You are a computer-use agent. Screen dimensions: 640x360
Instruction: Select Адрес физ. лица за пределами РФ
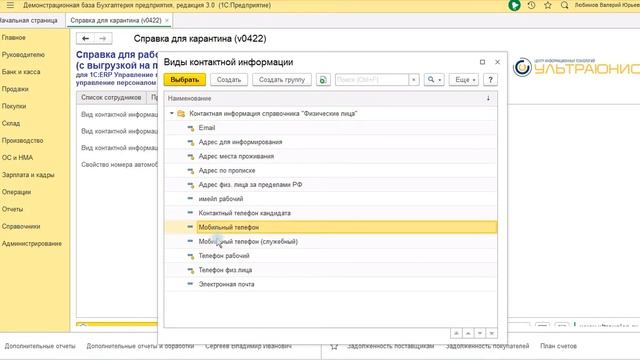coord(331,185)
